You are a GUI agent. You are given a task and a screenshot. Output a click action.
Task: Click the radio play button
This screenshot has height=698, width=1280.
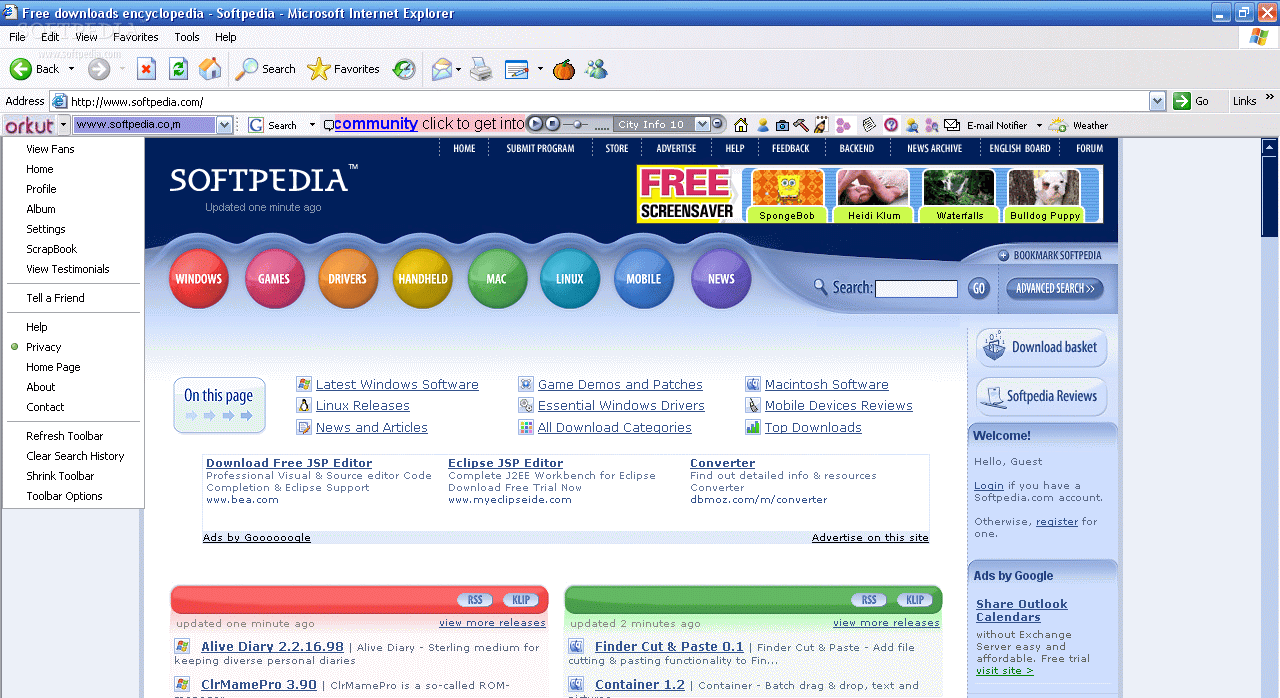tap(535, 124)
